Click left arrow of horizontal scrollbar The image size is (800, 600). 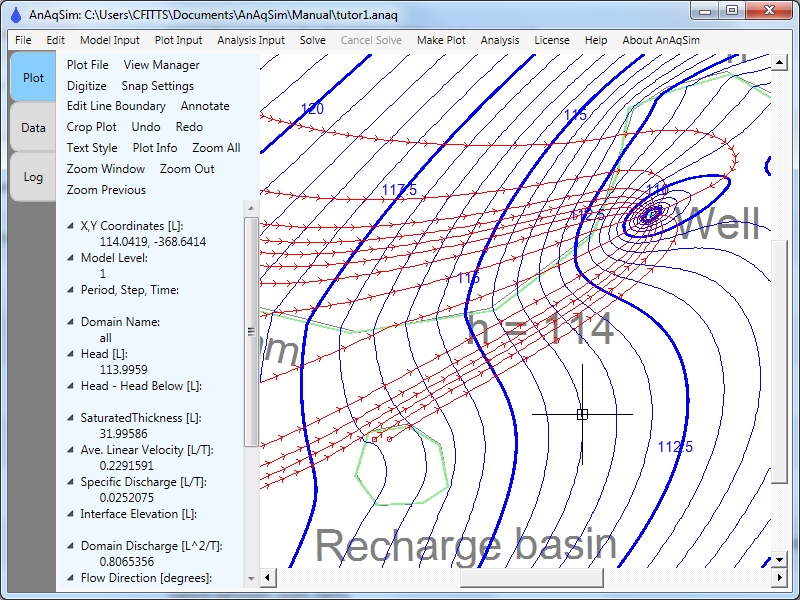268,578
